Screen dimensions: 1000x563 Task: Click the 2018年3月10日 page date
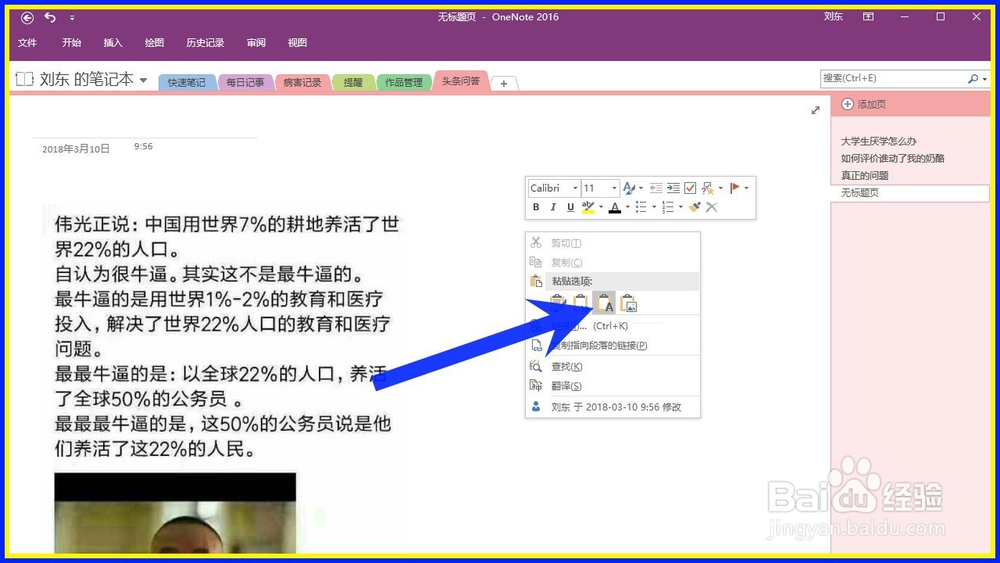(76, 149)
